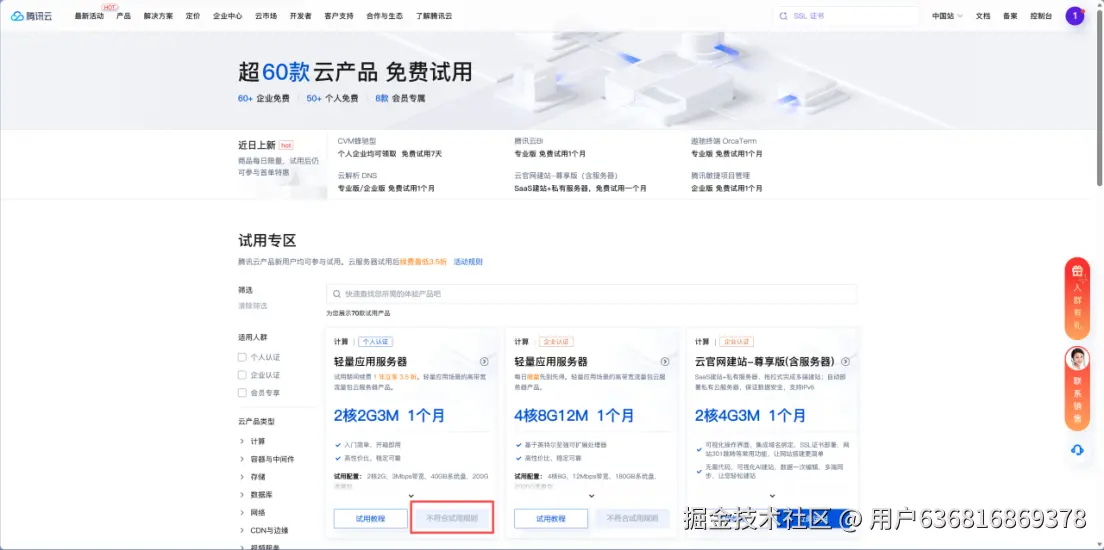Check the 个人认证 filter checkbox
Image resolution: width=1104 pixels, height=550 pixels.
tap(242, 357)
